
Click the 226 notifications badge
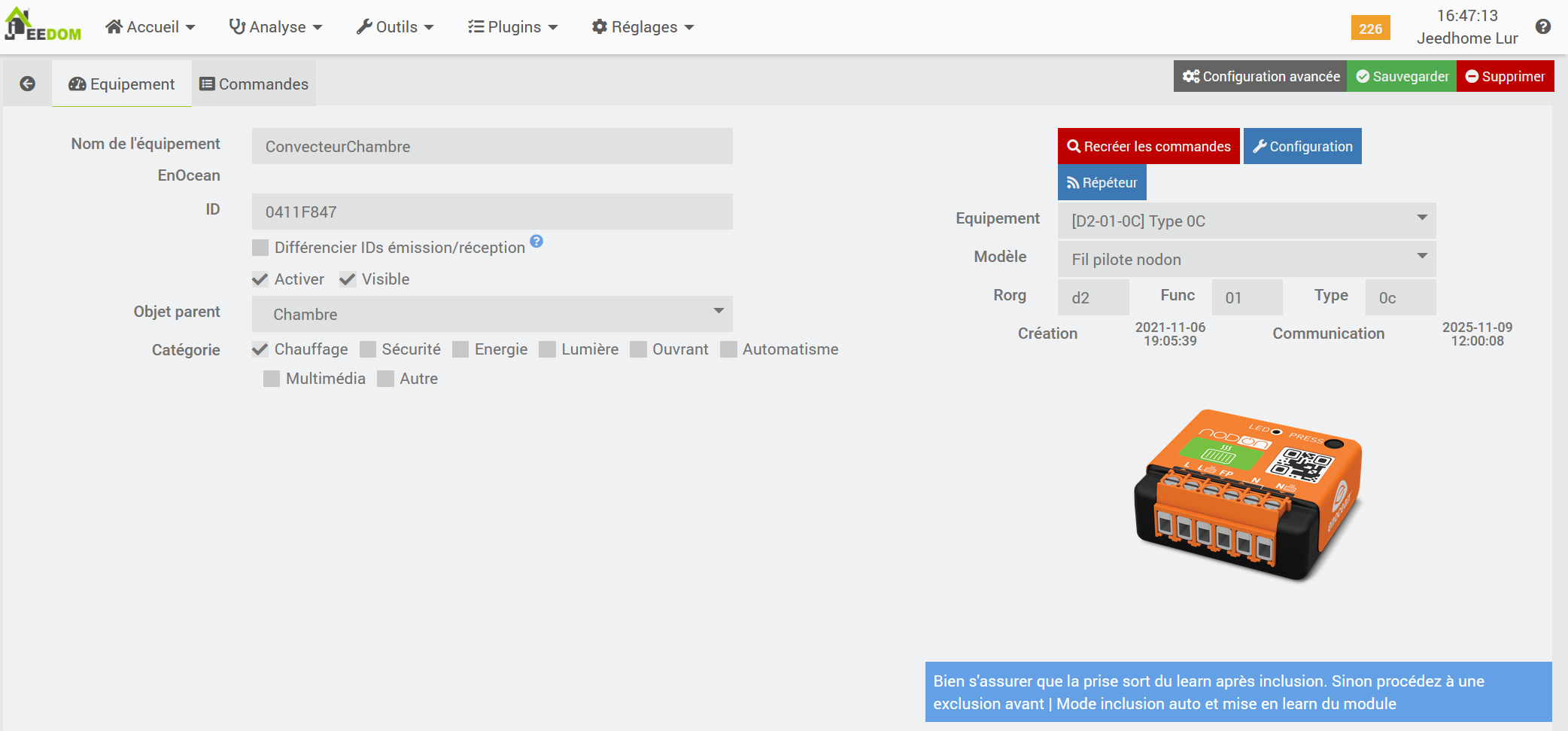click(1370, 28)
